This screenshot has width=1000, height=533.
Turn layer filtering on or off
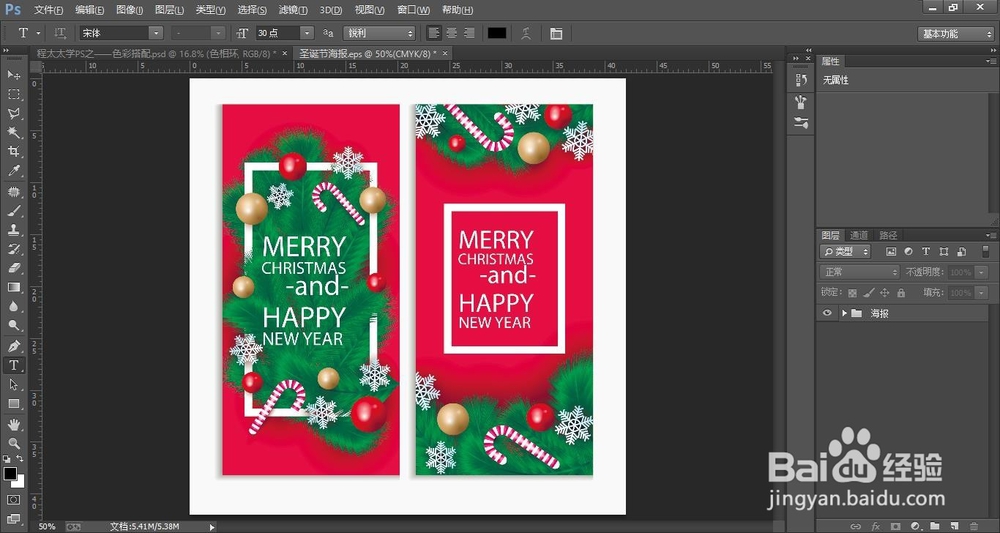[987, 252]
